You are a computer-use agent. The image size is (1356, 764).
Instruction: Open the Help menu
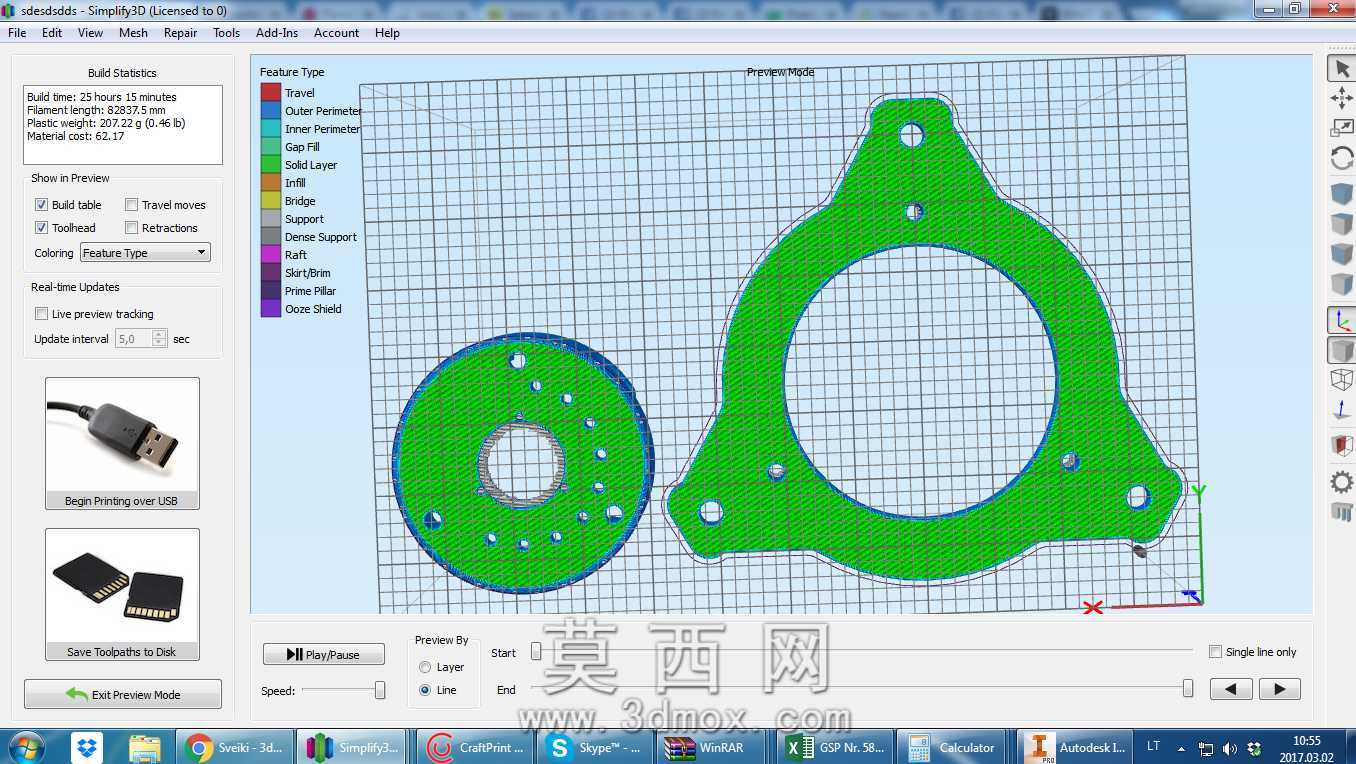pyautogui.click(x=387, y=33)
